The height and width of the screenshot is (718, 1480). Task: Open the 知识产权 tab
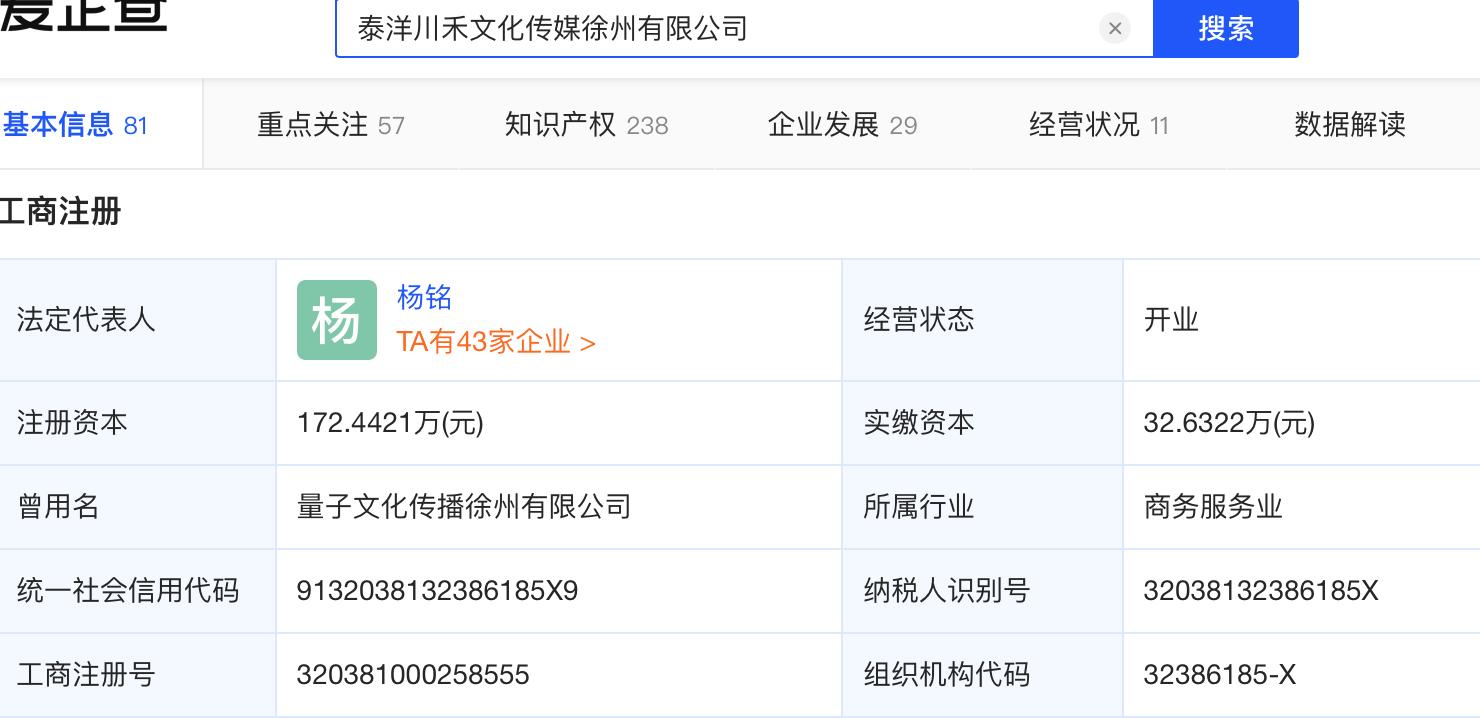point(567,124)
